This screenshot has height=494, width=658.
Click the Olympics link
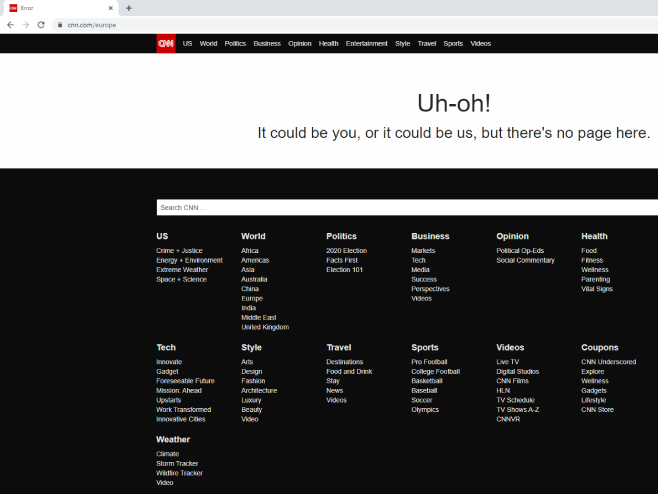(425, 410)
